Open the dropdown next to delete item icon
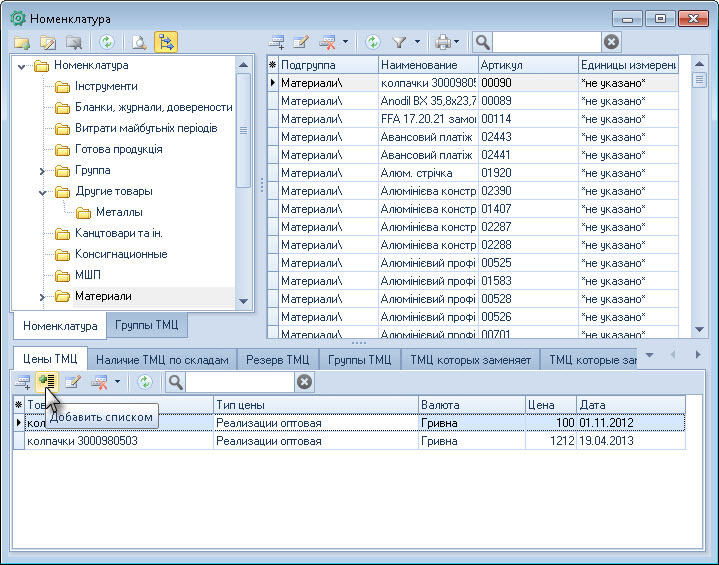Viewport: 719px width, 565px height. pos(345,42)
